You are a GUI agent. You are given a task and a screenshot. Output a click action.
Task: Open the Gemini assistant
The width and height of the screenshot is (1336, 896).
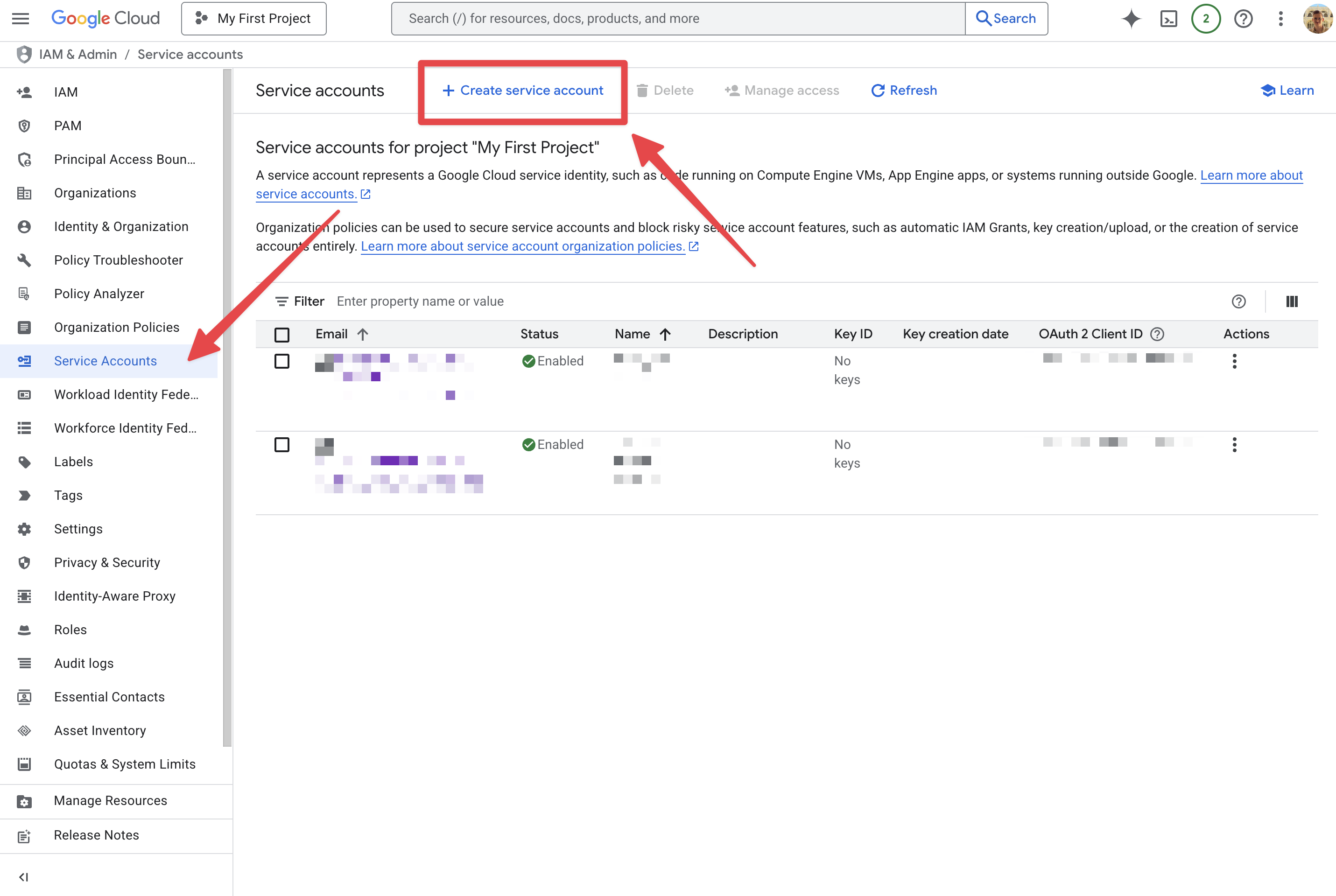[x=1131, y=18]
